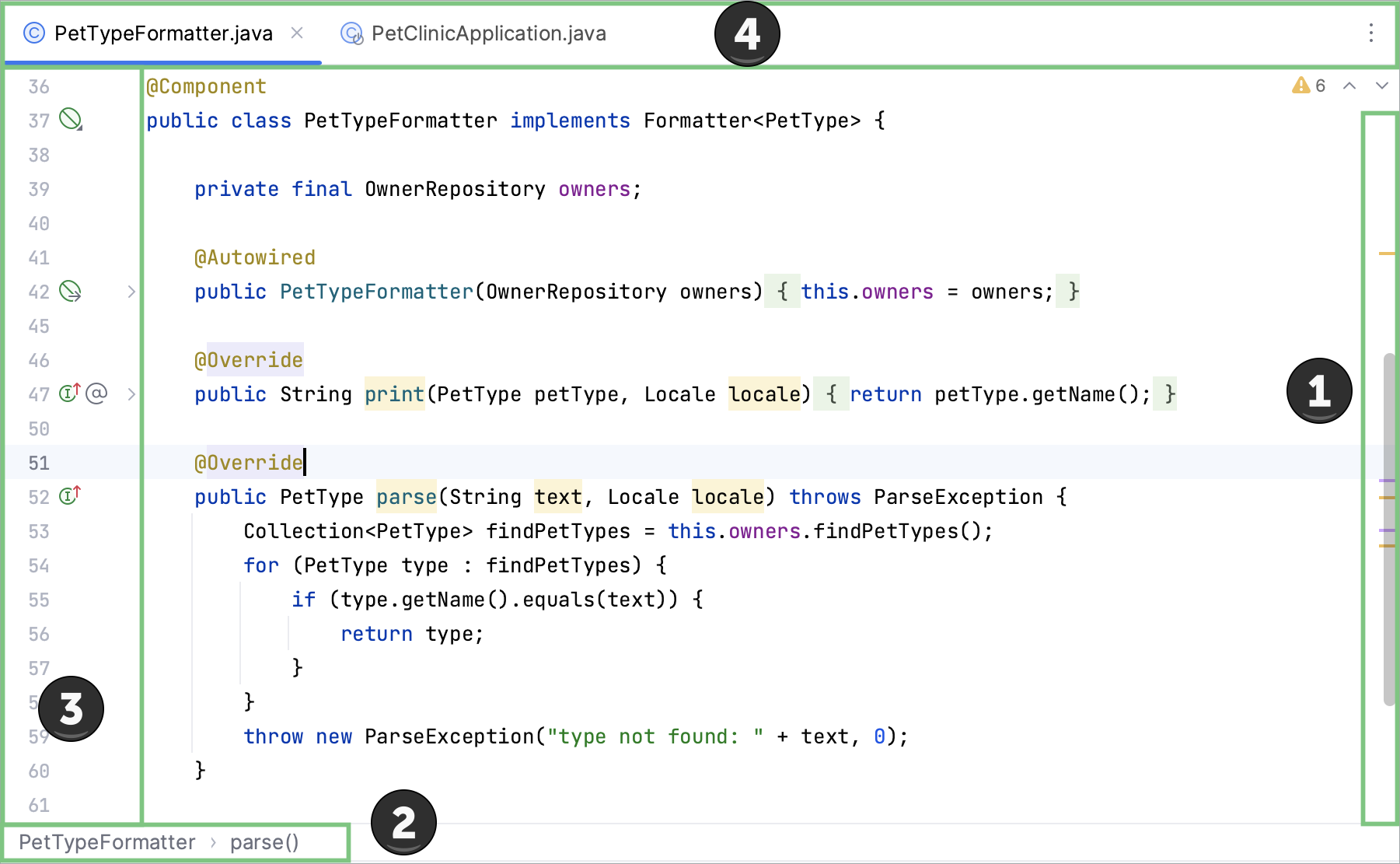Click the topmost yellow marker in the error stripe
This screenshot has height=864, width=1400.
[x=1386, y=254]
